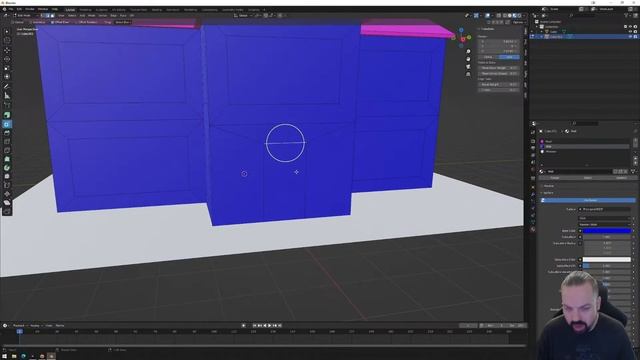The height and width of the screenshot is (360, 640).
Task: Enable vertex select mode
Action: click(43, 16)
